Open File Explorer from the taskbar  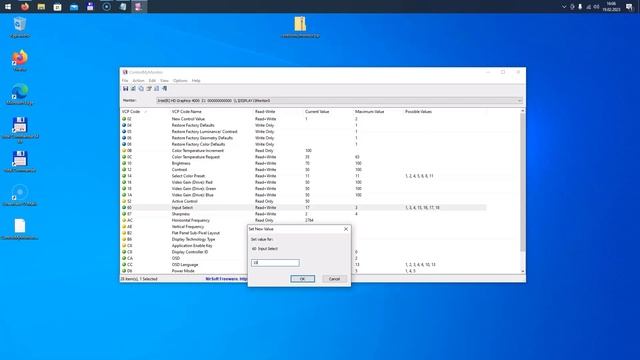tap(41, 7)
